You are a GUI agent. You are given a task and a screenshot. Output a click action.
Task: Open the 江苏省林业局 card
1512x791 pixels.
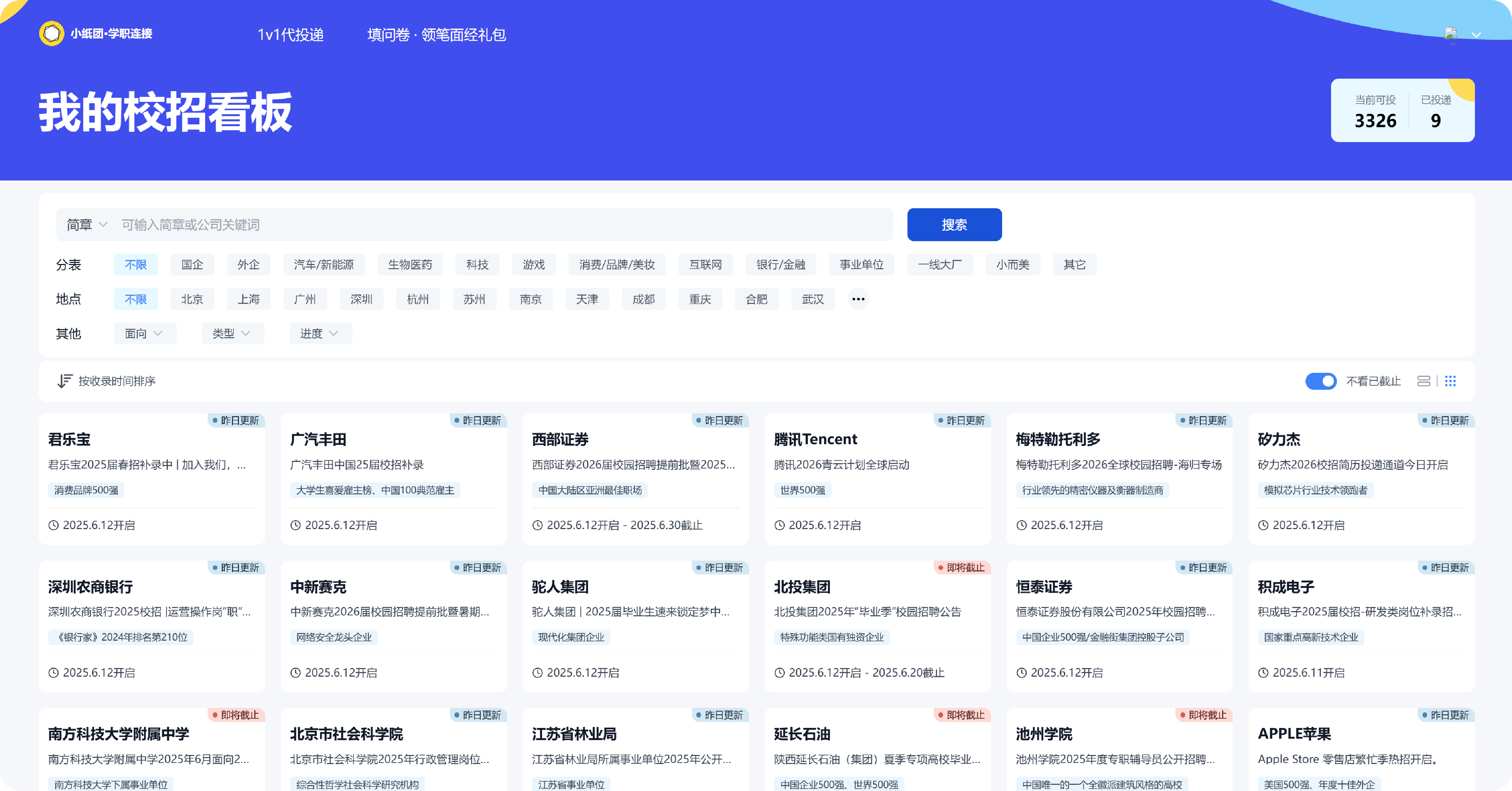(635, 749)
